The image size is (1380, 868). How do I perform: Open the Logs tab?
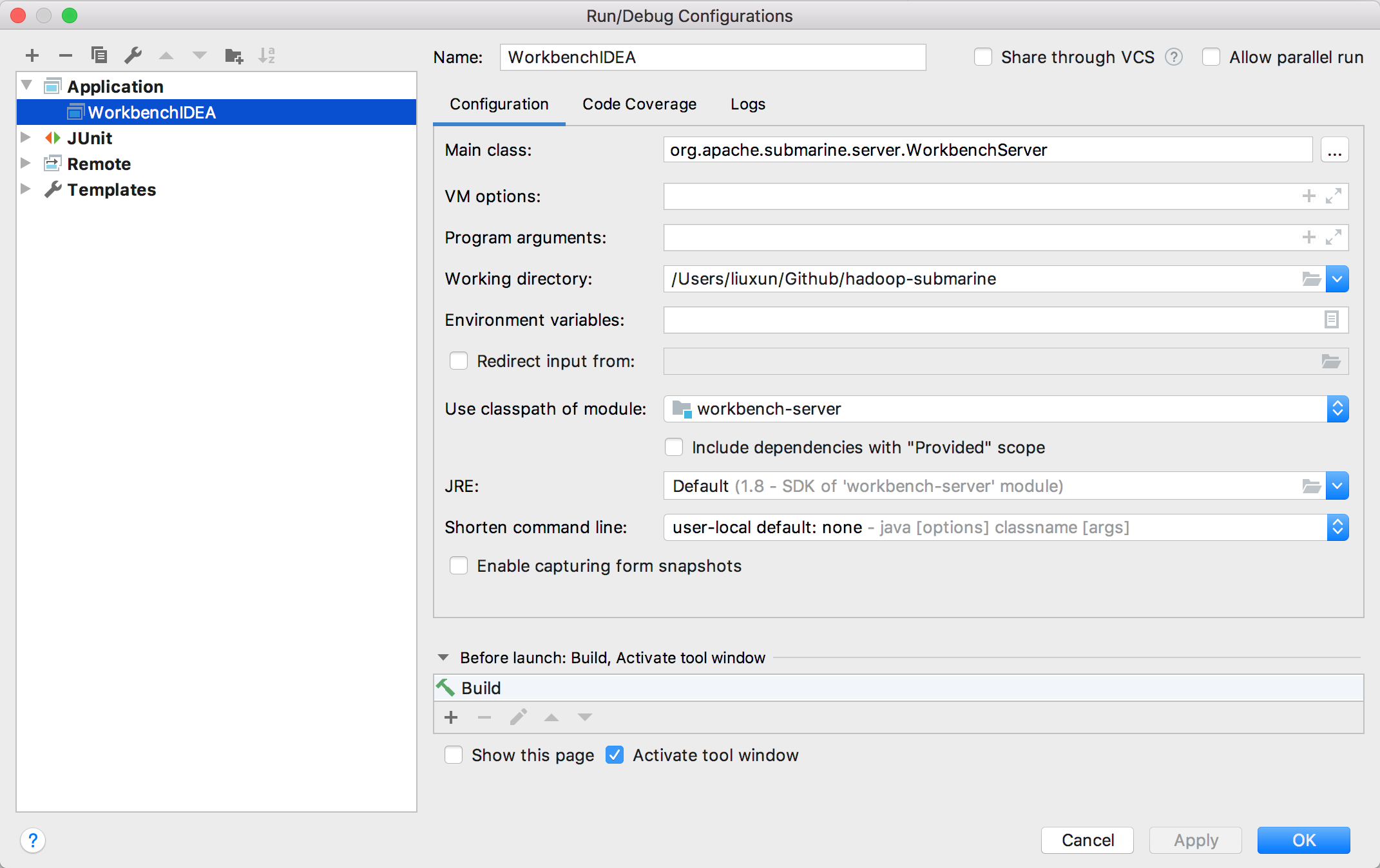click(x=747, y=104)
